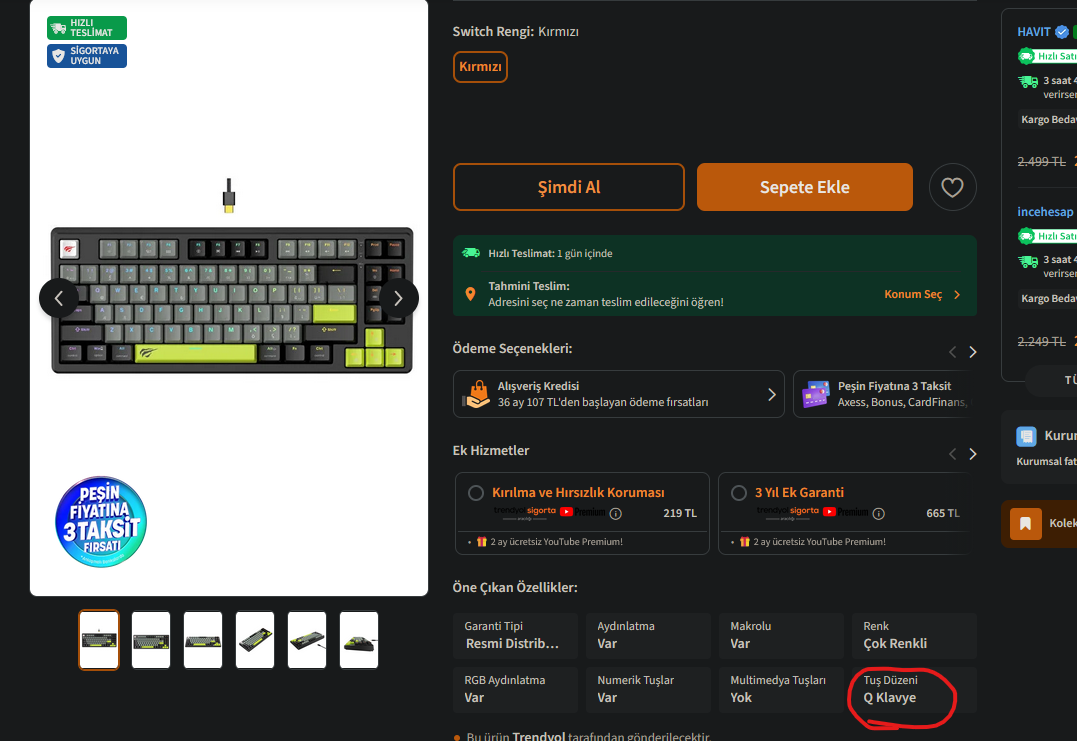The image size is (1077, 741).
Task: Open the Alışveriş Kredisi payment option chevron
Action: pos(771,394)
